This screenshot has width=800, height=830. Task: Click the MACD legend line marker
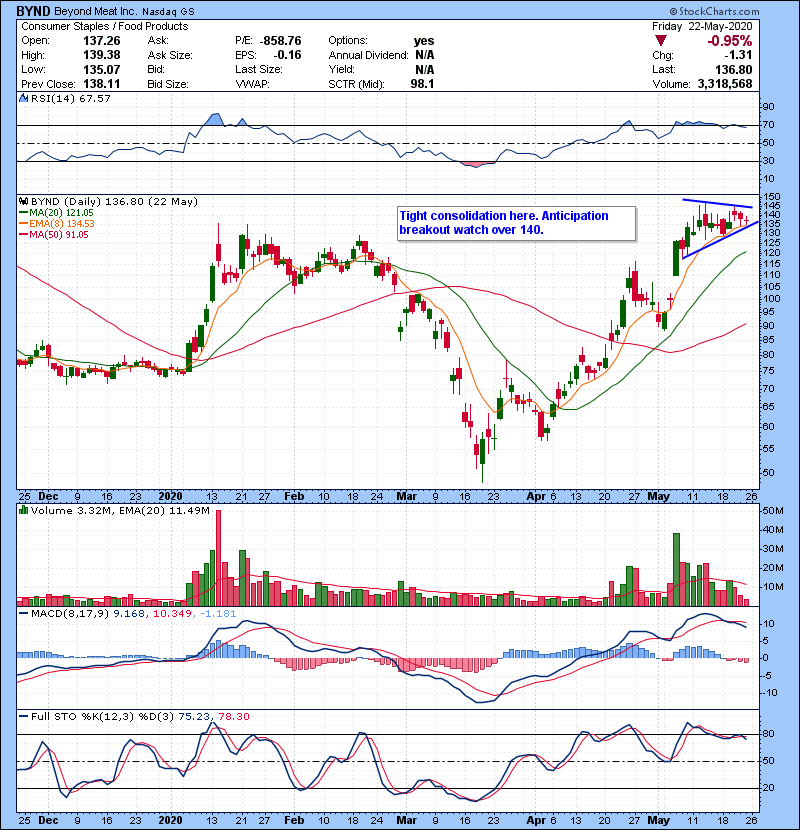click(24, 614)
